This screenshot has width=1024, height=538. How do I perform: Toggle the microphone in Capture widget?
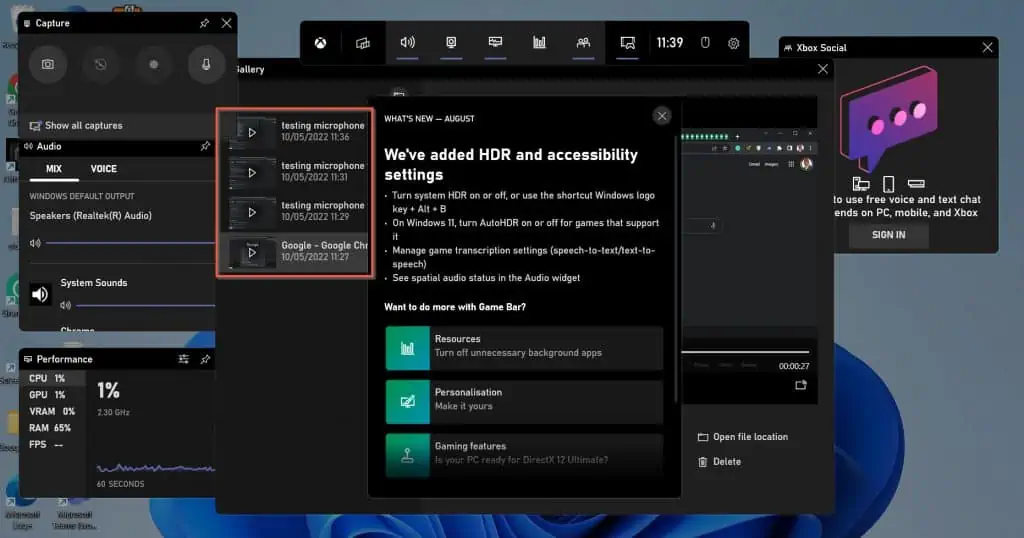[206, 64]
